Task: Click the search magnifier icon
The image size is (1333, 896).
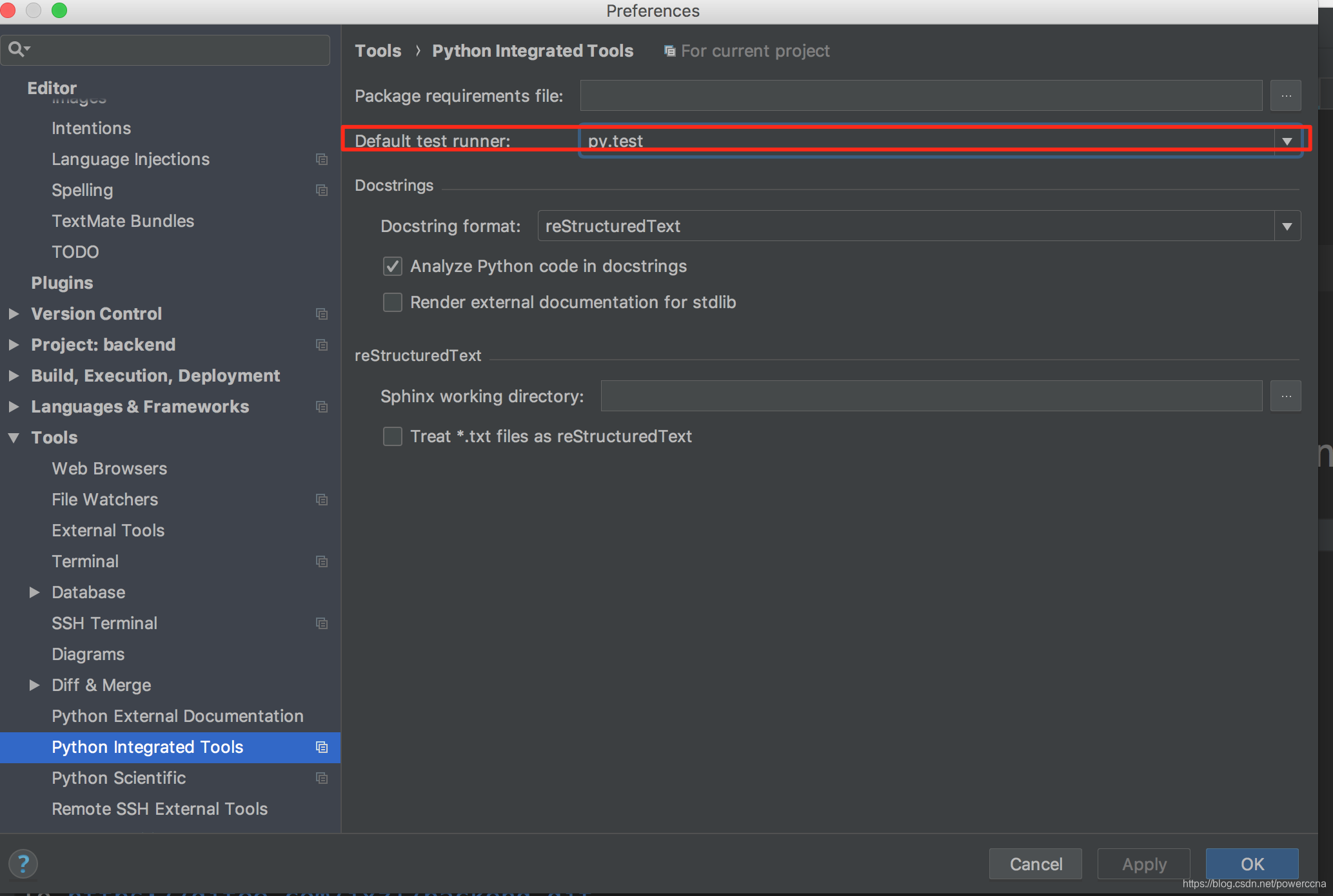Action: (17, 49)
